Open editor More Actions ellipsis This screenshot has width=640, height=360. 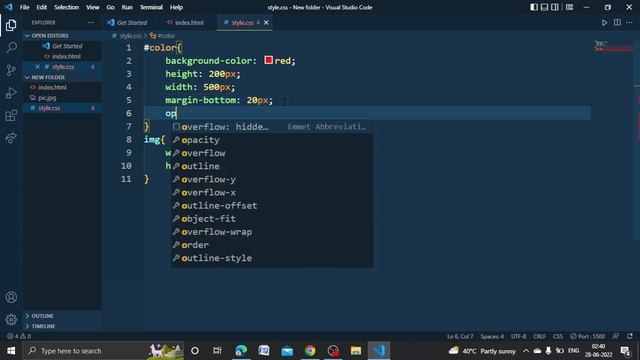pos(629,22)
